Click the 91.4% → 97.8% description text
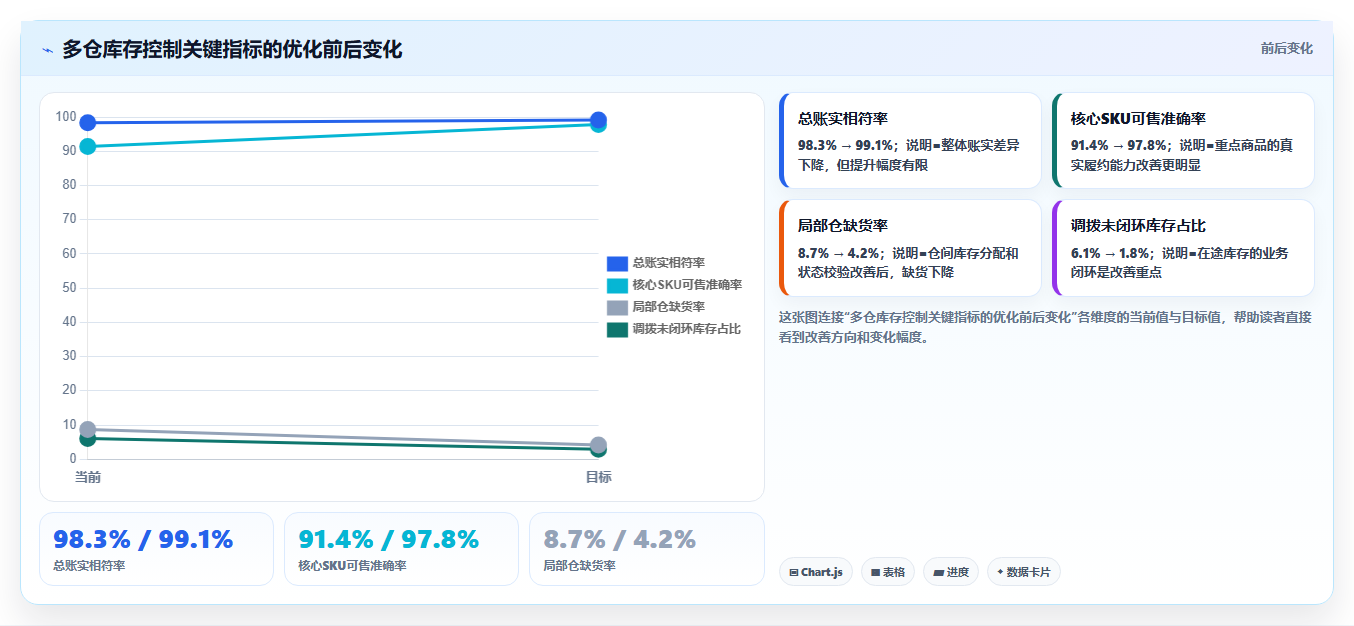 [x=1182, y=155]
